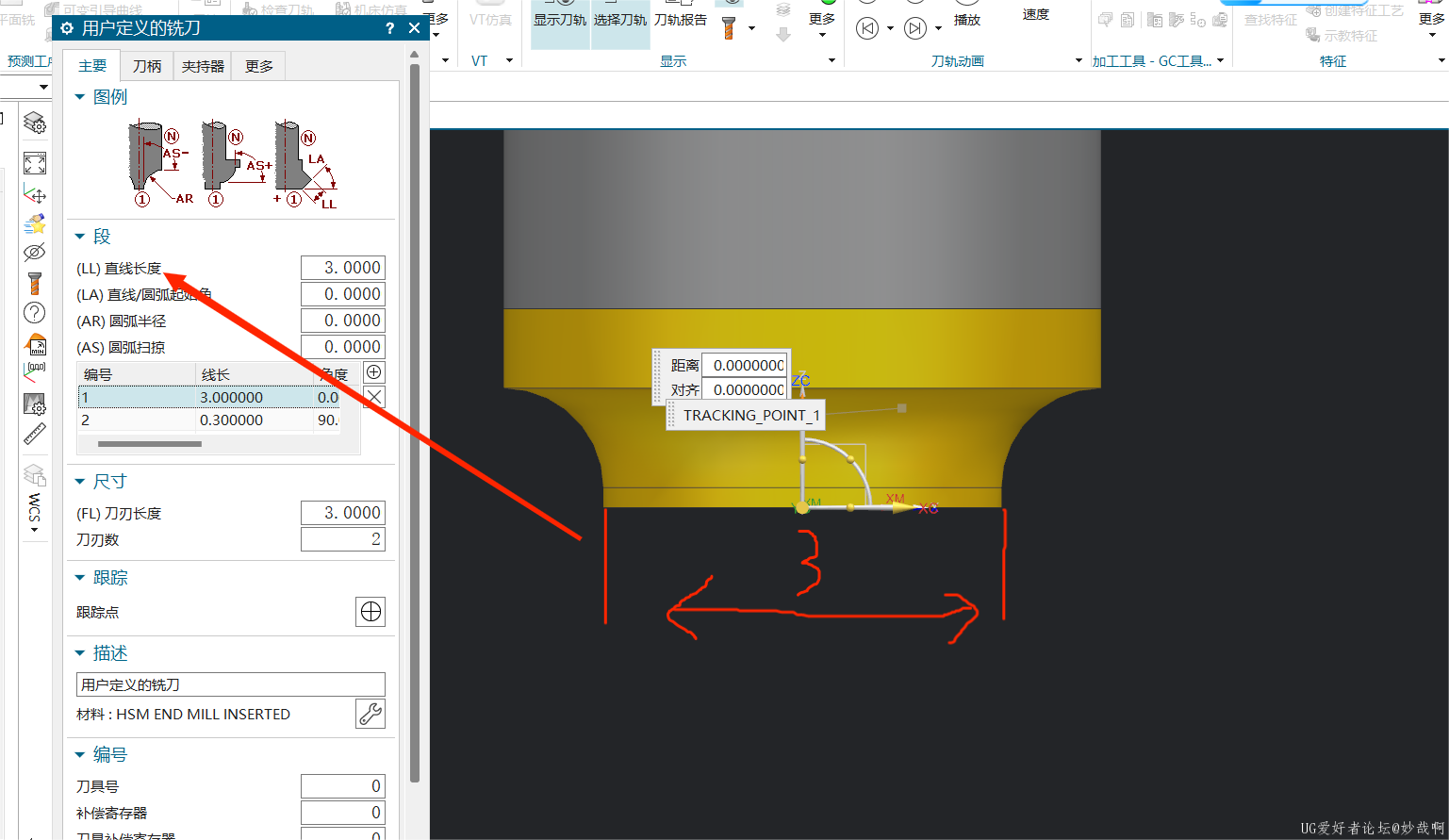Toggle the show/hide eye icon in sidebar
The width and height of the screenshot is (1449, 840).
tap(34, 252)
